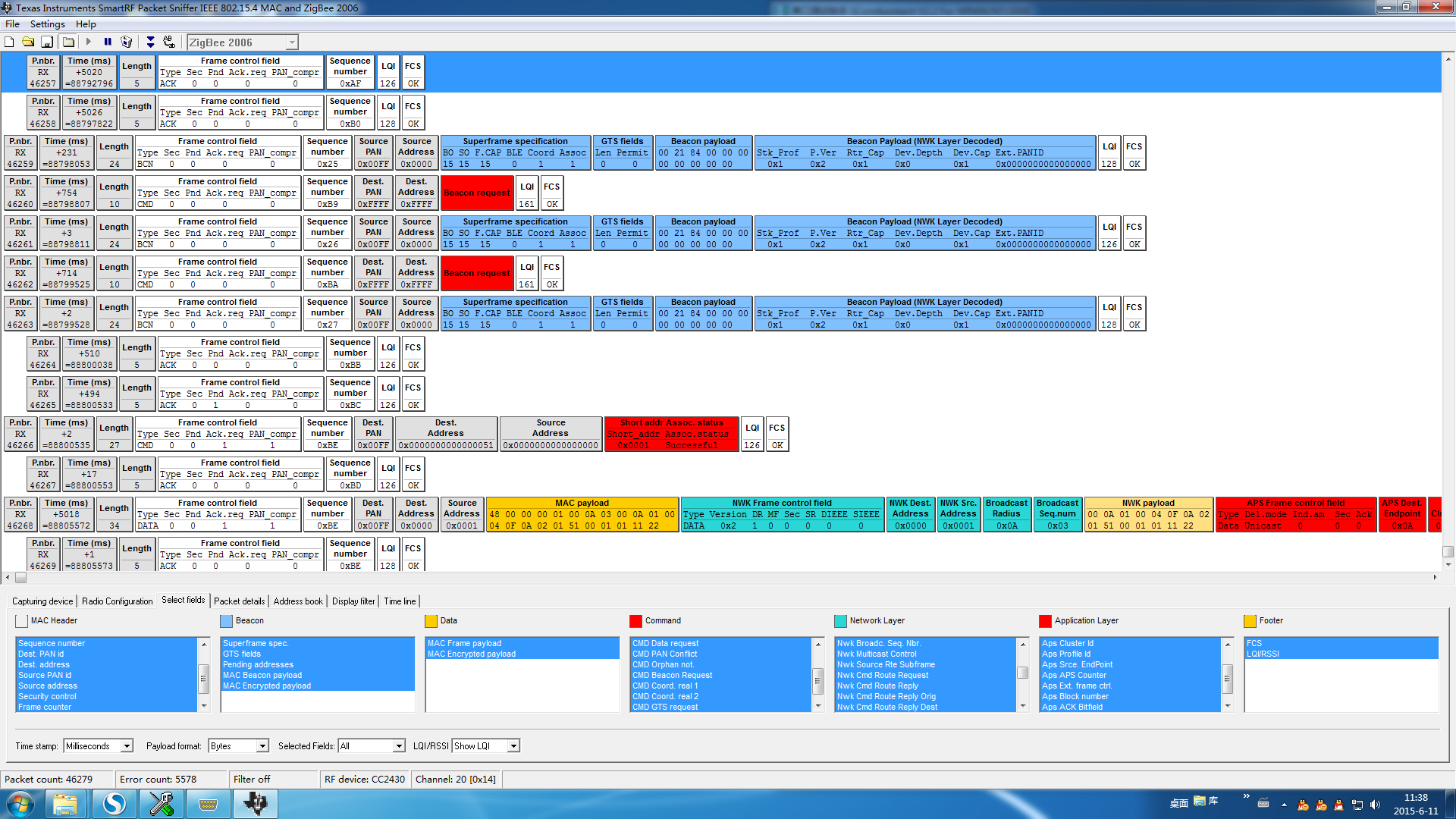Open the Settings menu

pyautogui.click(x=47, y=24)
